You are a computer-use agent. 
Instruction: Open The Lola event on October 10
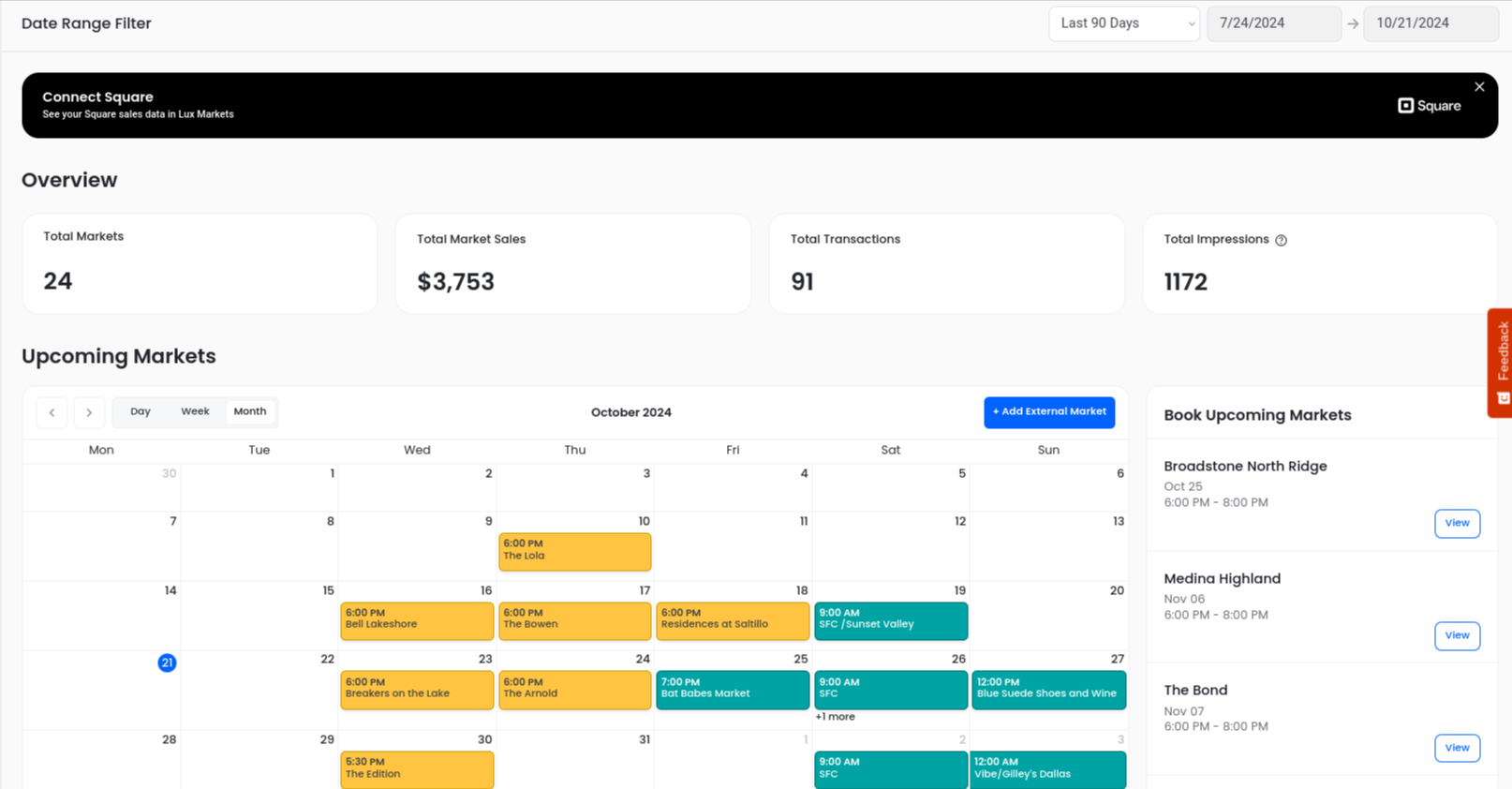coord(574,551)
